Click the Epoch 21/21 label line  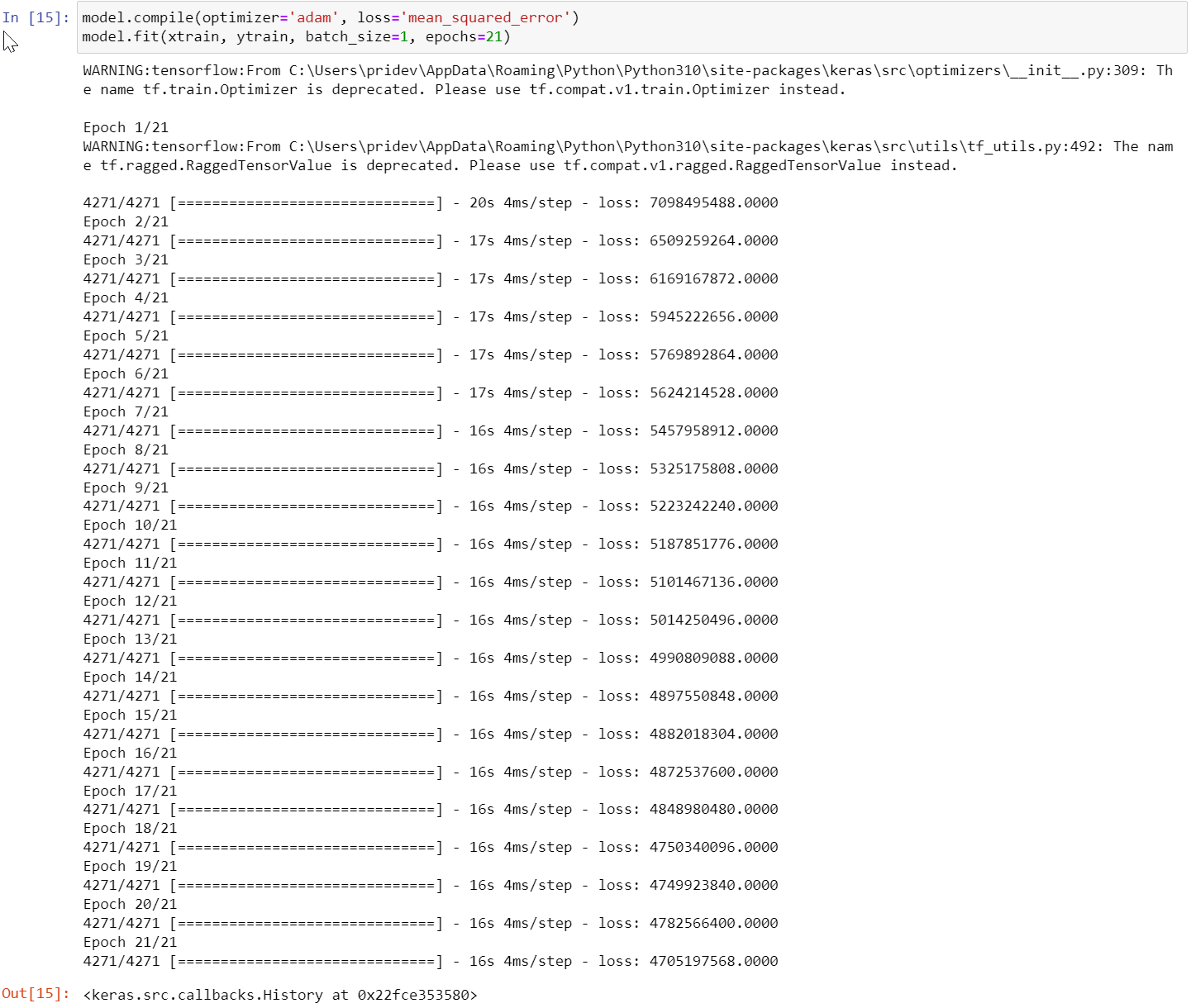point(129,942)
